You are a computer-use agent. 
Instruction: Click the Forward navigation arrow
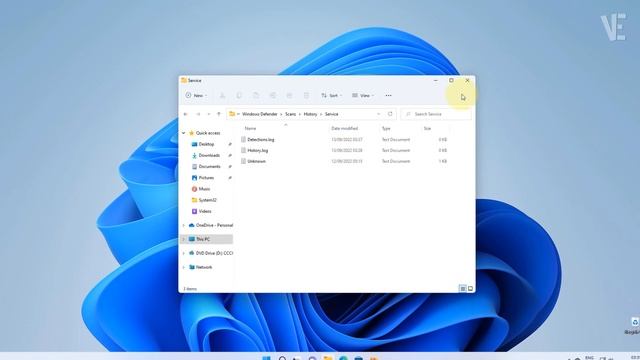198,114
